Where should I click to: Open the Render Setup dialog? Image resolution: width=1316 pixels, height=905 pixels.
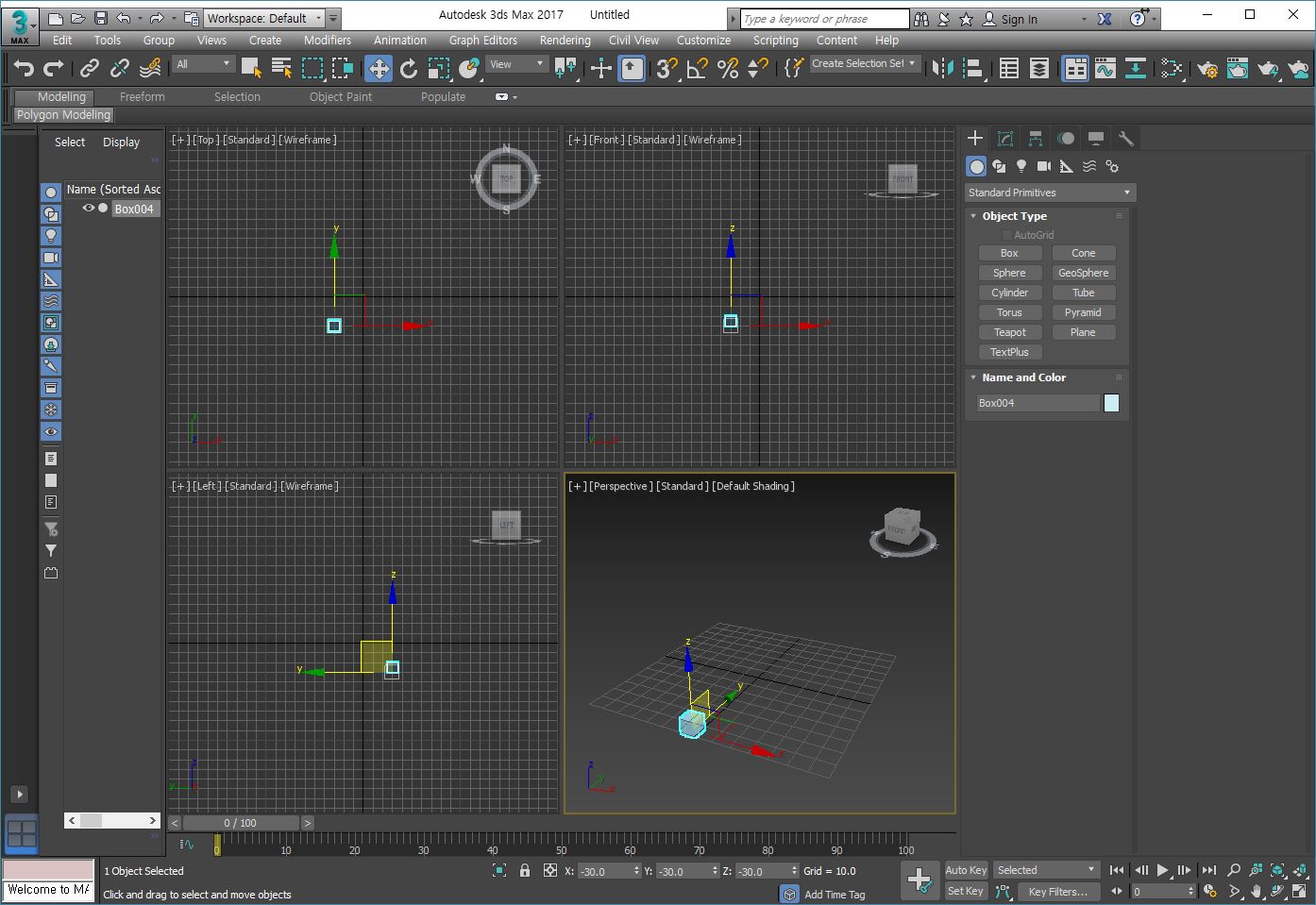[x=1207, y=68]
